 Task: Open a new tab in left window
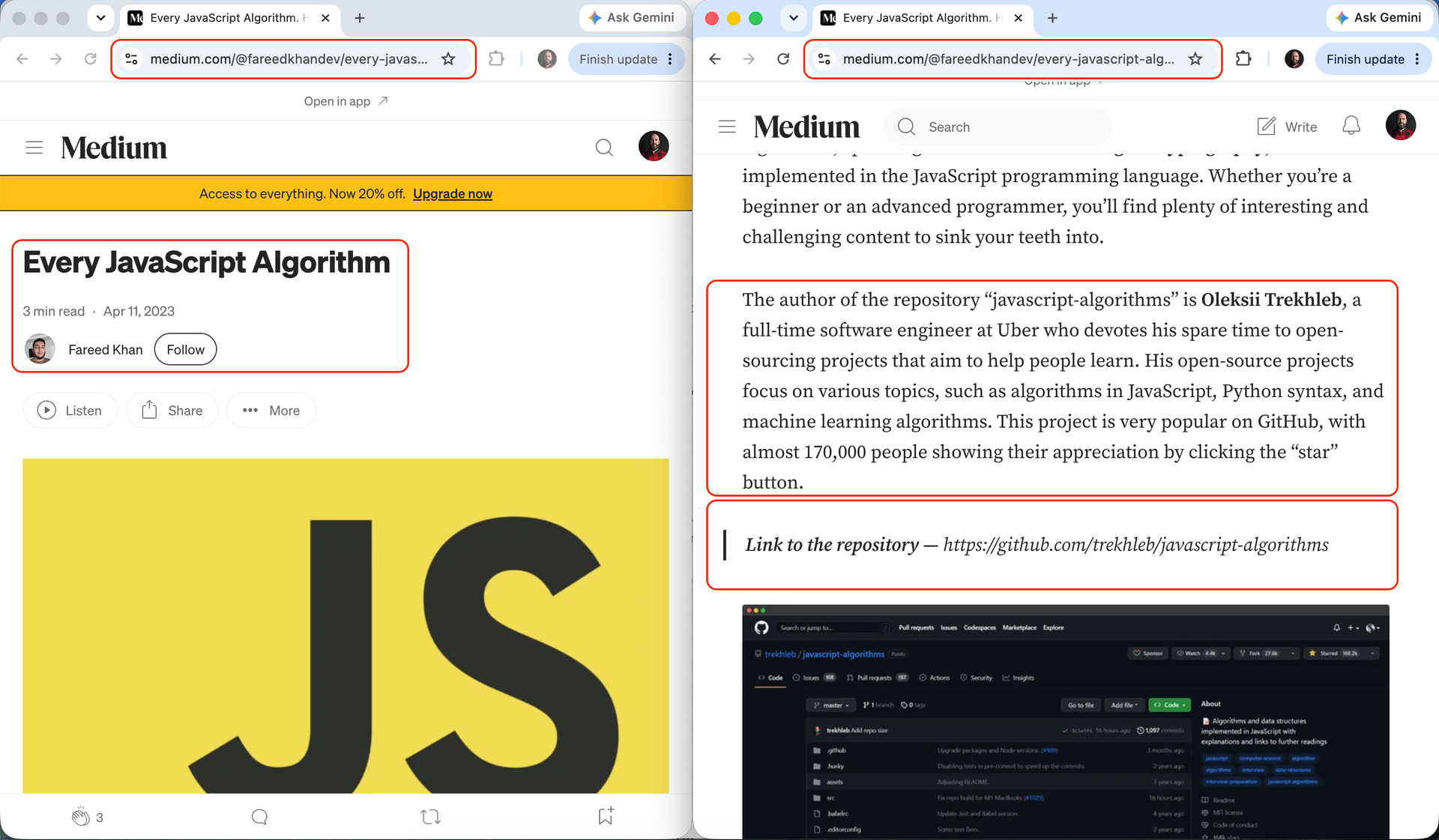[x=360, y=18]
